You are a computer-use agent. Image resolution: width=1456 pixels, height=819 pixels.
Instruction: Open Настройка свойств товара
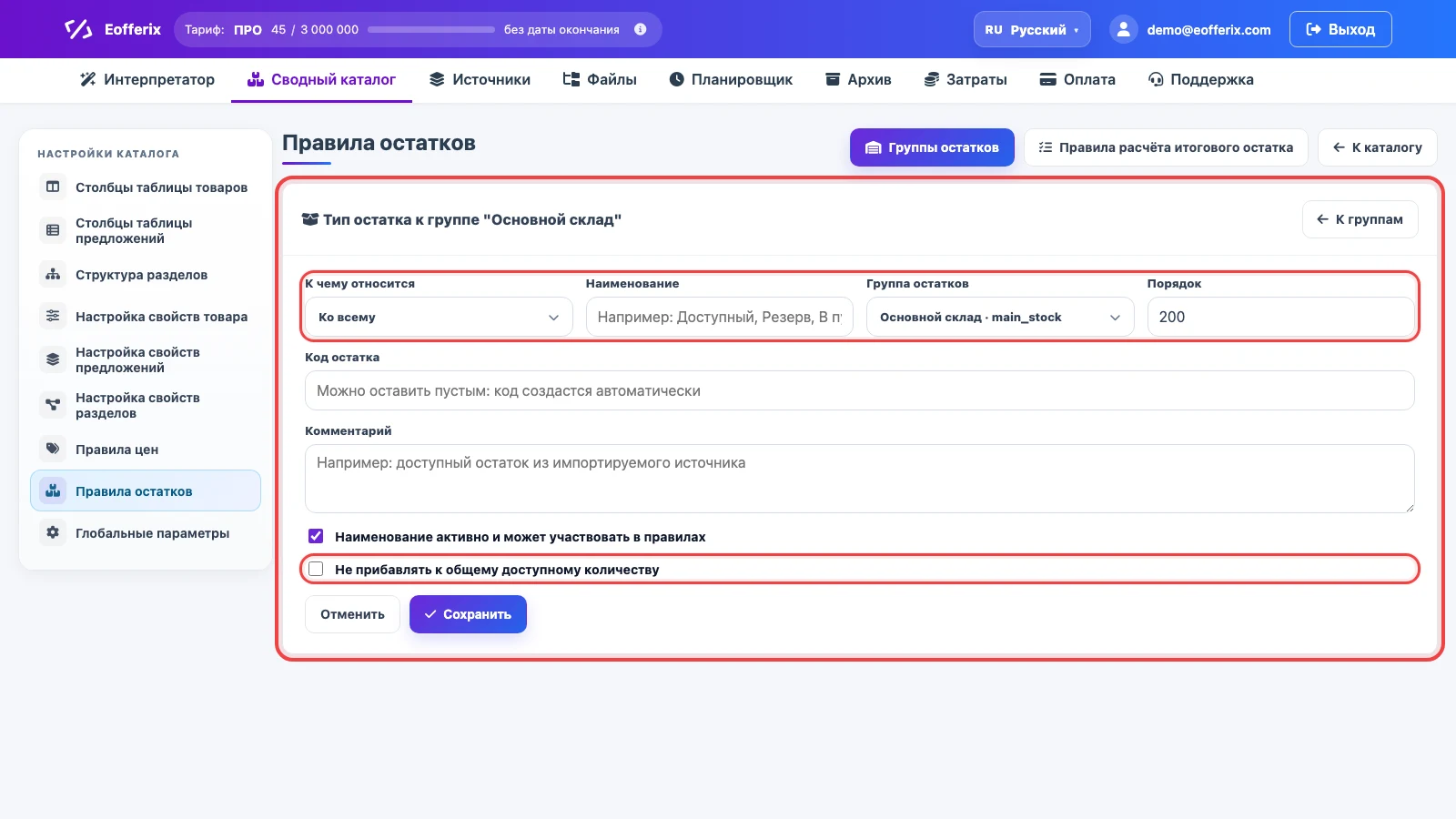[x=146, y=316]
